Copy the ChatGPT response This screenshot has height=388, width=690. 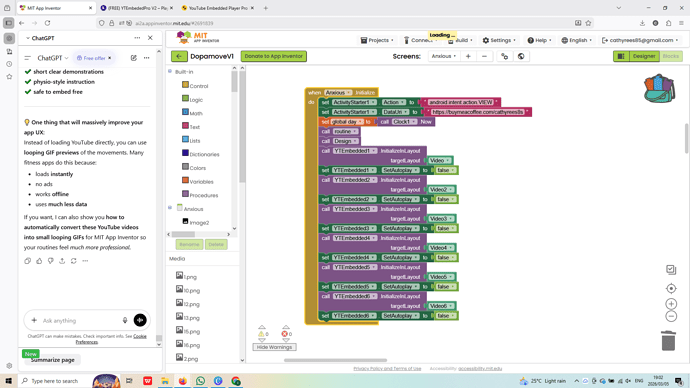coord(28,261)
